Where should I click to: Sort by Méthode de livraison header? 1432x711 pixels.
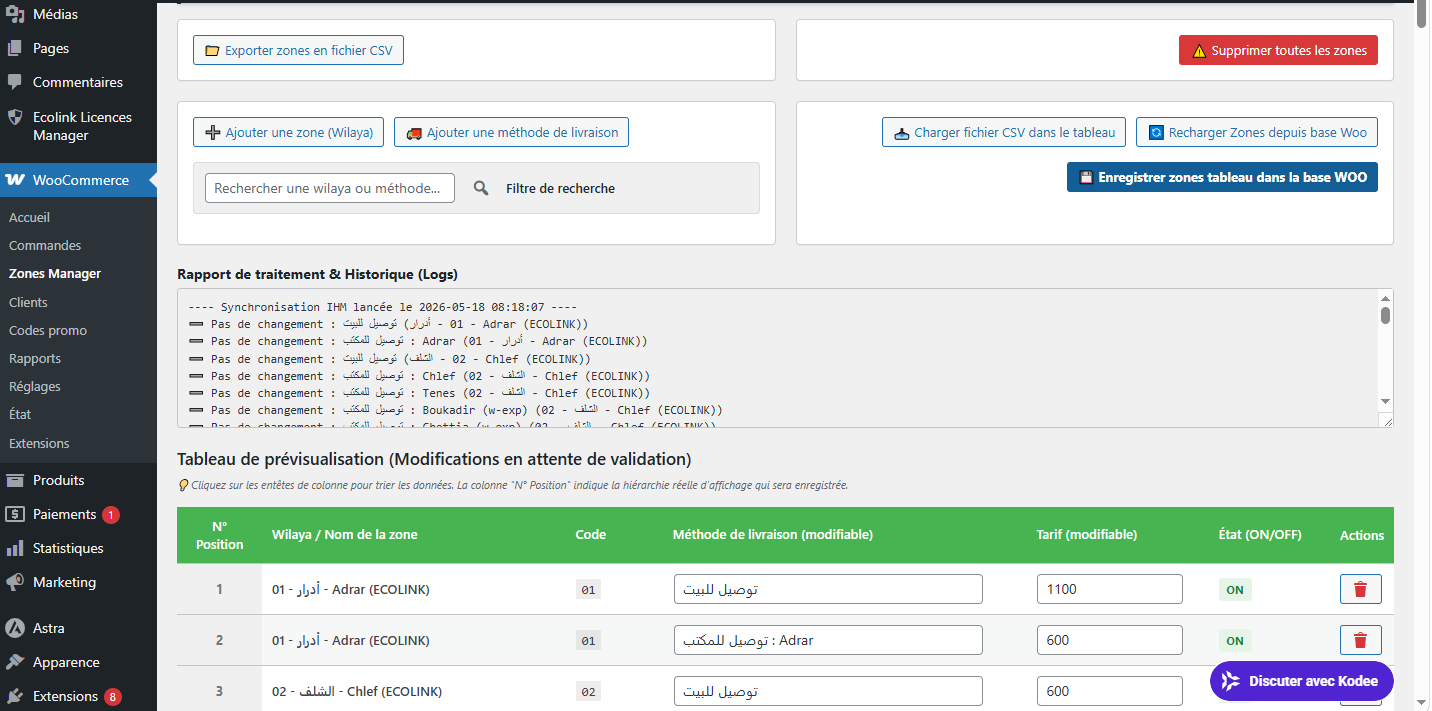pos(773,535)
